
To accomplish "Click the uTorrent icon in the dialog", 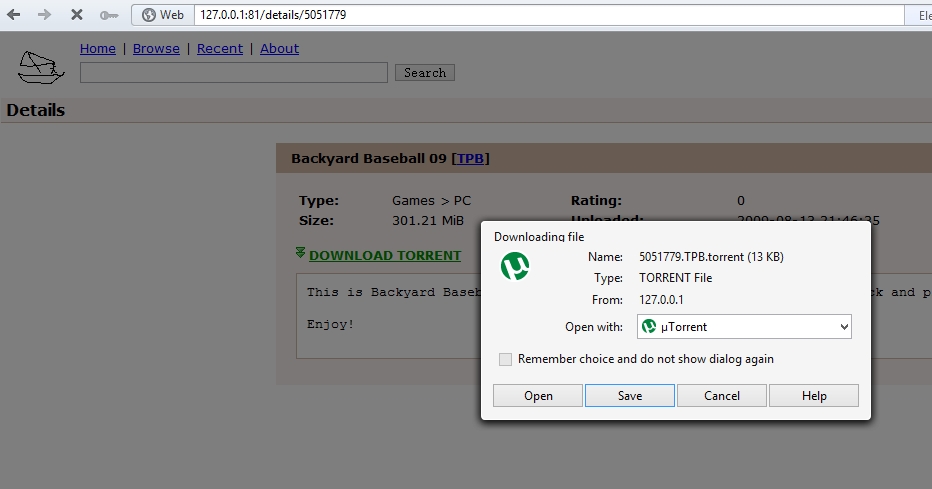I will [515, 266].
